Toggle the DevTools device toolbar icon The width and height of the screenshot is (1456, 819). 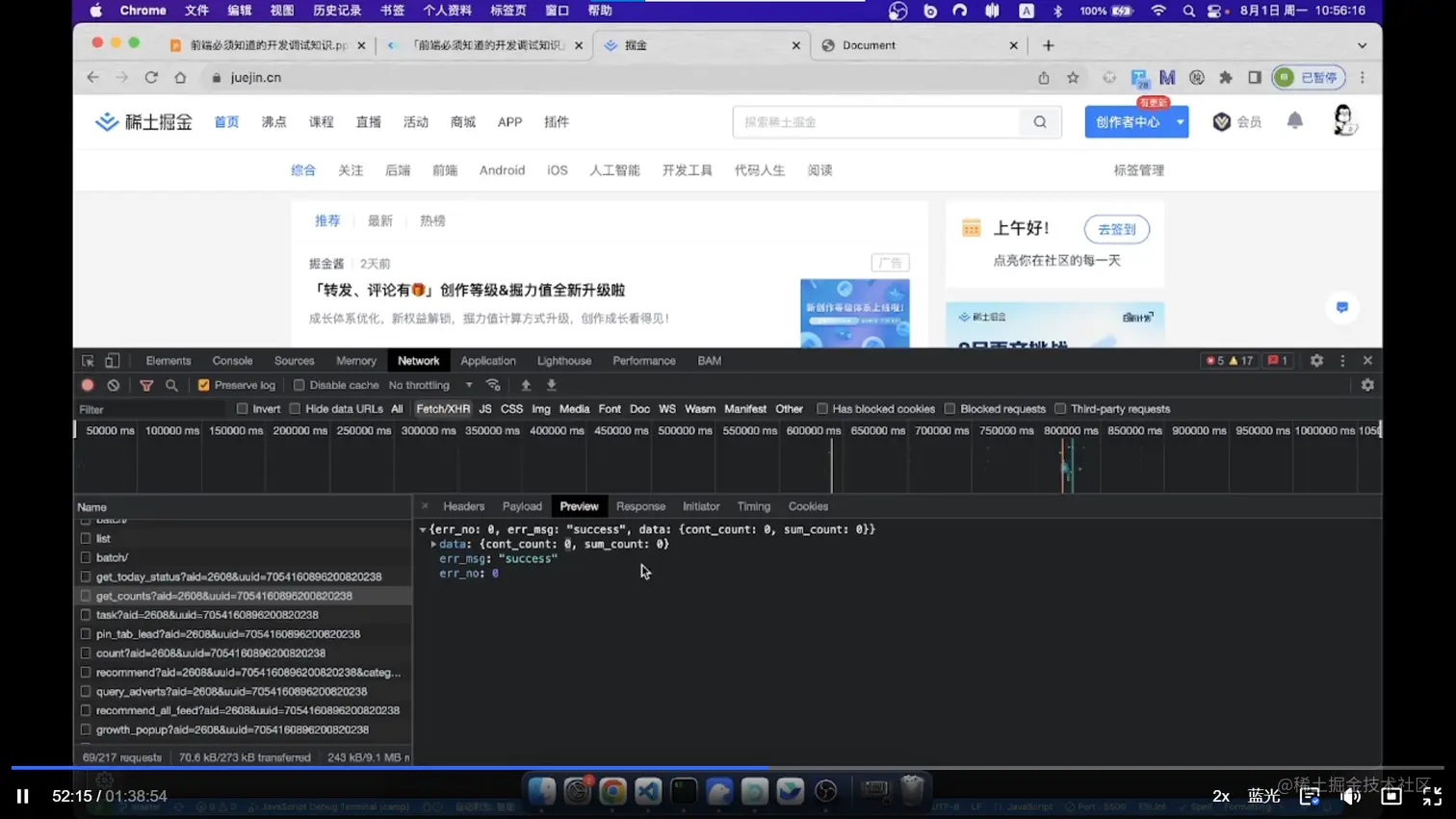113,361
